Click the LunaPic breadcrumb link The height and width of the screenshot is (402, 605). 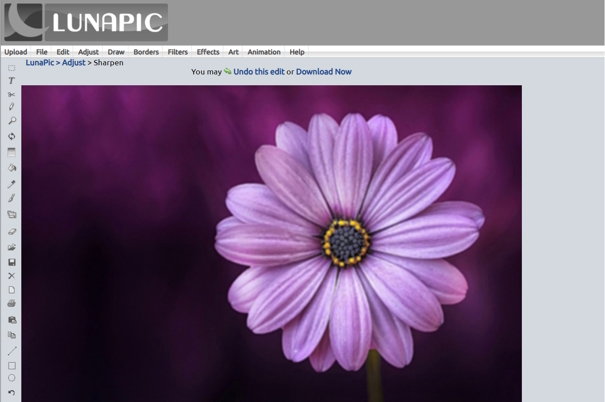(x=40, y=62)
